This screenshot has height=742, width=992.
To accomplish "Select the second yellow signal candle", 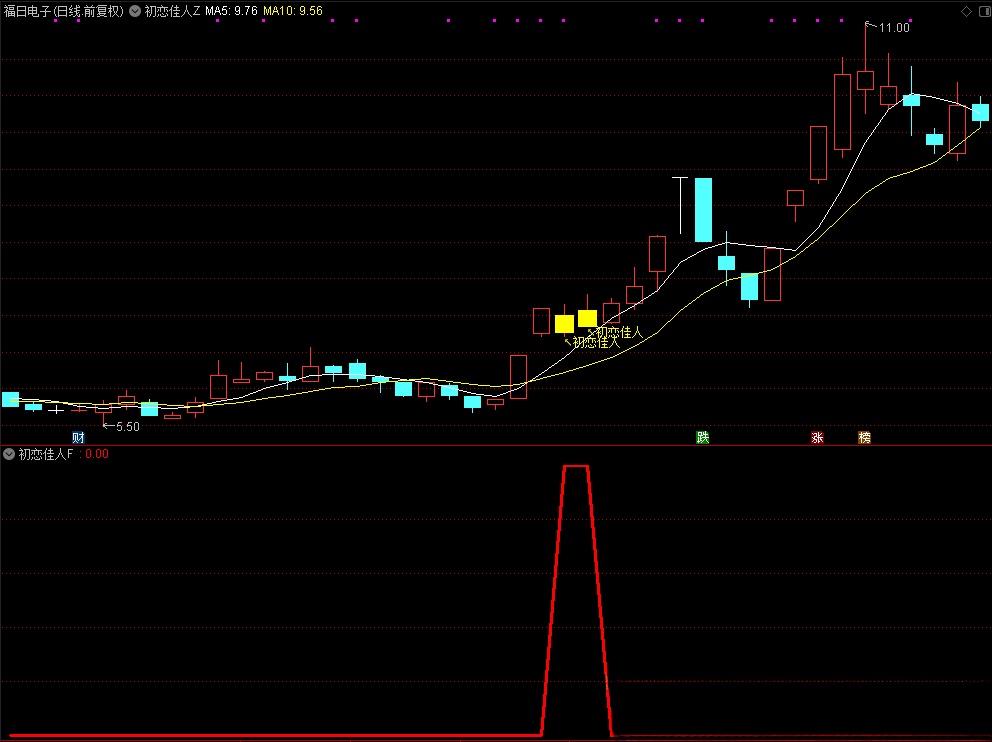I will [587, 318].
